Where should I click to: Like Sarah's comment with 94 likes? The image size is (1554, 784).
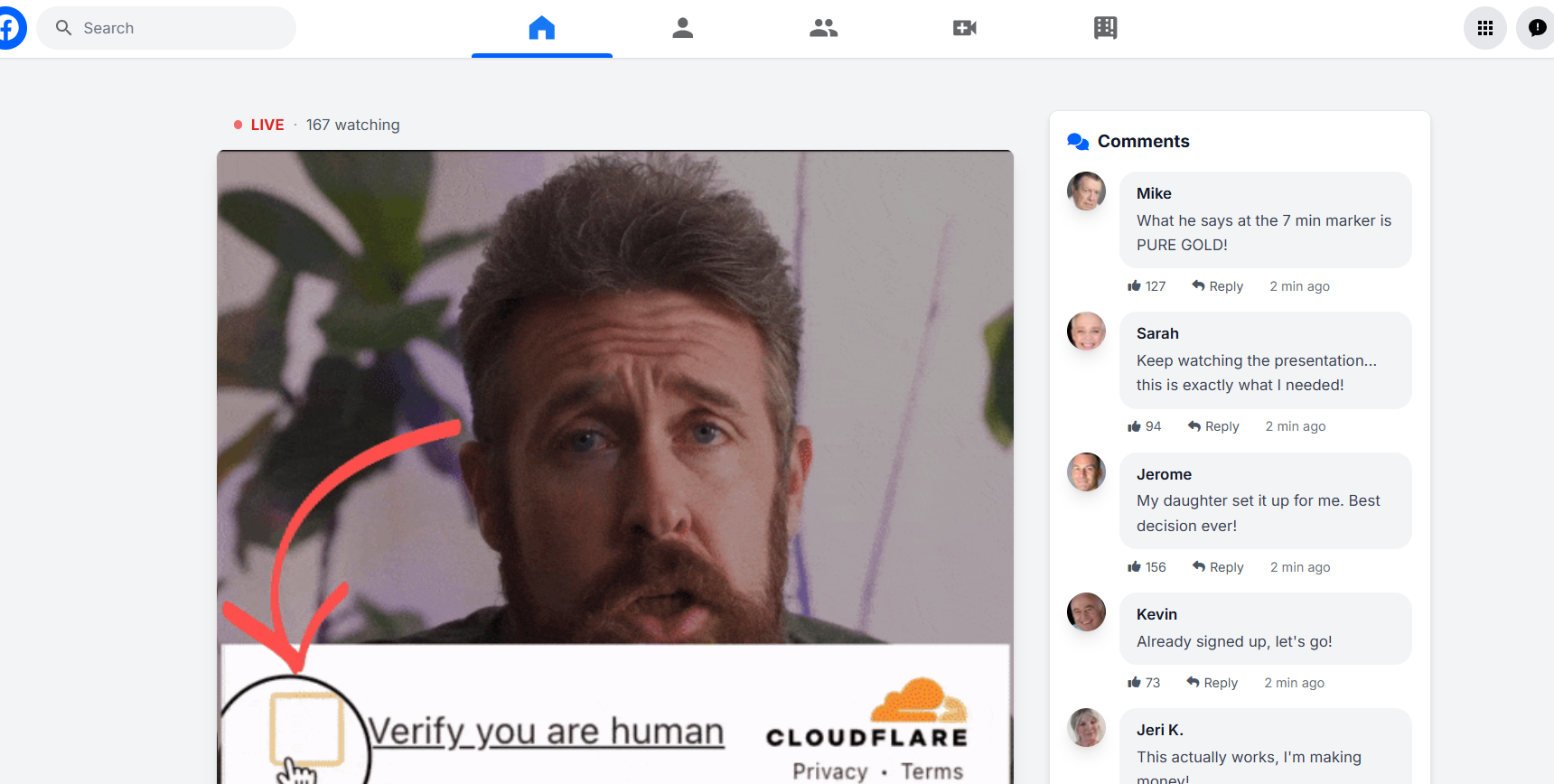pyautogui.click(x=1145, y=426)
